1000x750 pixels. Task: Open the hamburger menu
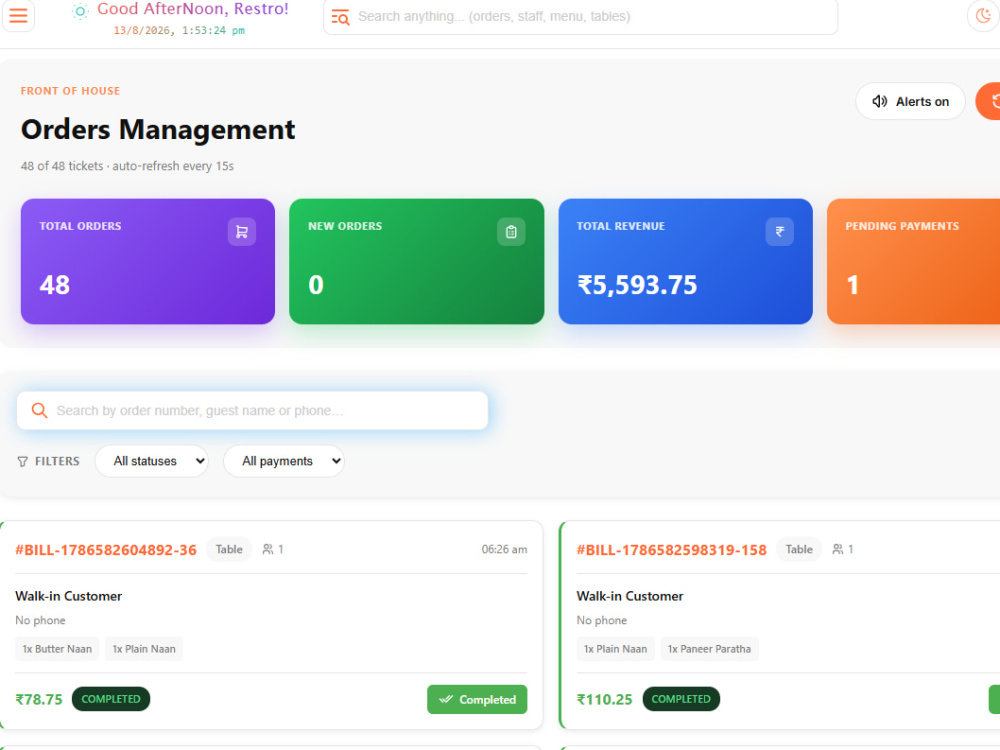(x=18, y=15)
